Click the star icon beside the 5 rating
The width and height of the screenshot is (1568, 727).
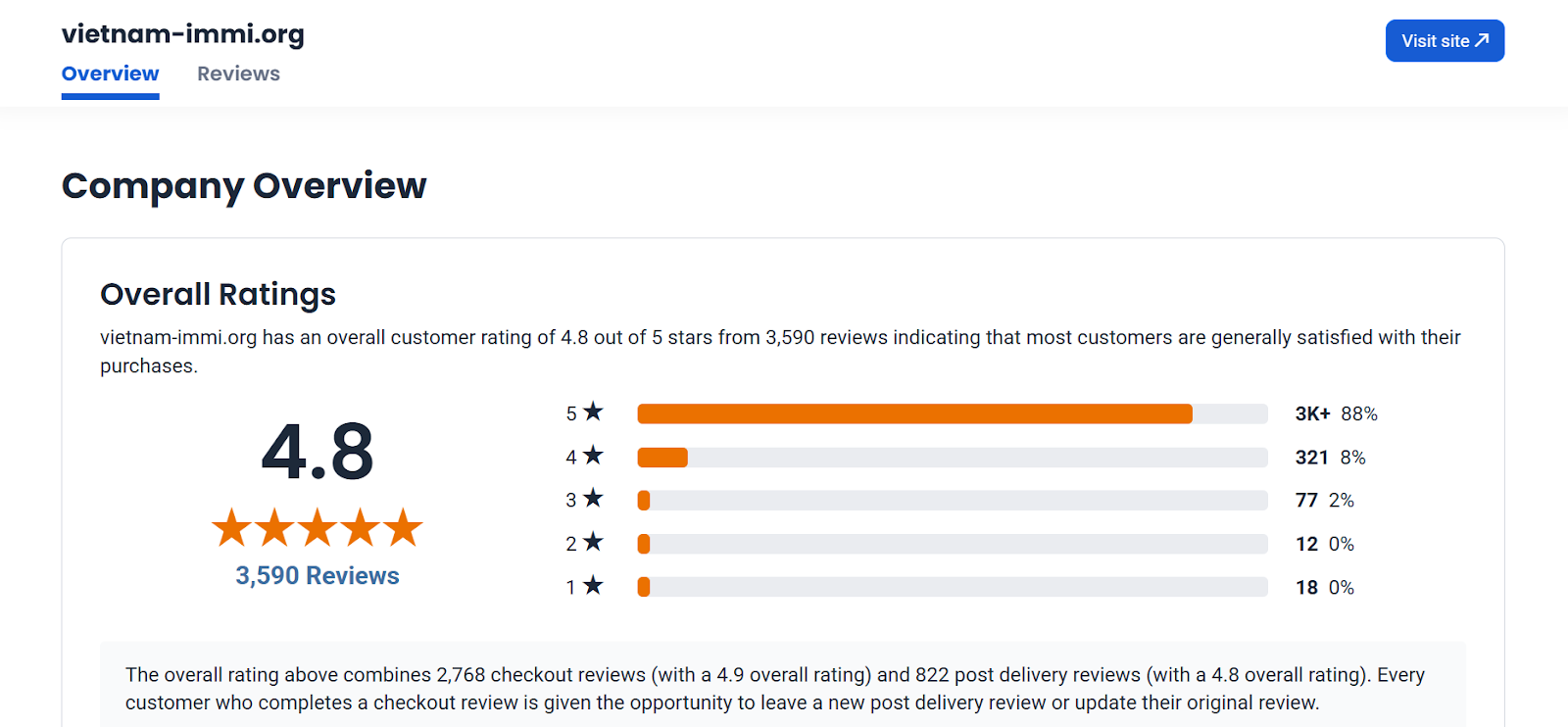(593, 412)
